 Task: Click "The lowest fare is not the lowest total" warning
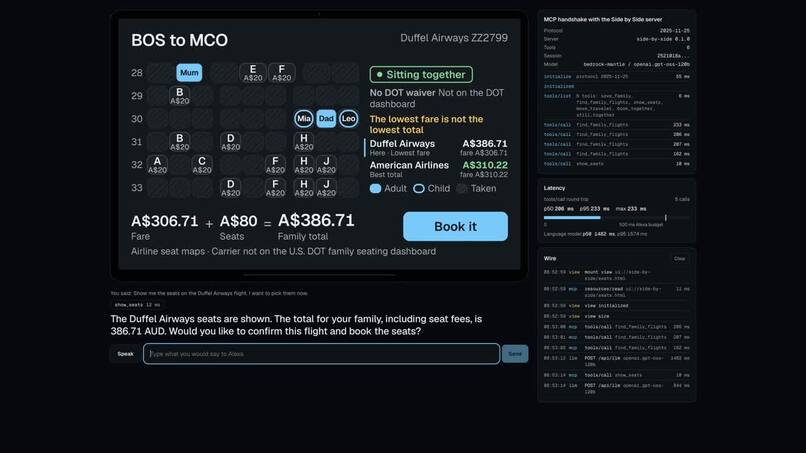[426, 124]
